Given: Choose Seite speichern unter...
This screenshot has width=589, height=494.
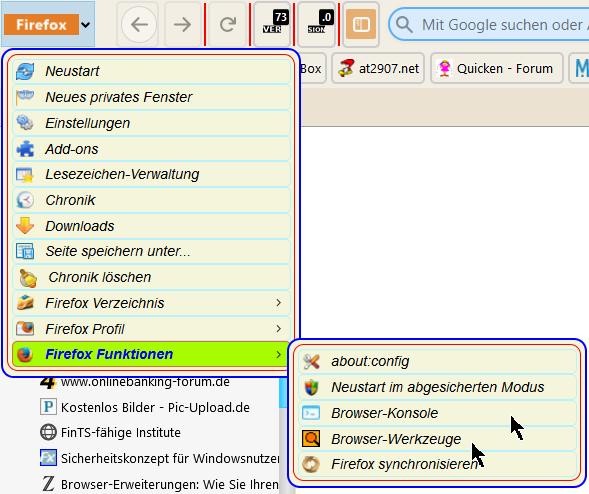Looking at the screenshot, I should [152, 251].
